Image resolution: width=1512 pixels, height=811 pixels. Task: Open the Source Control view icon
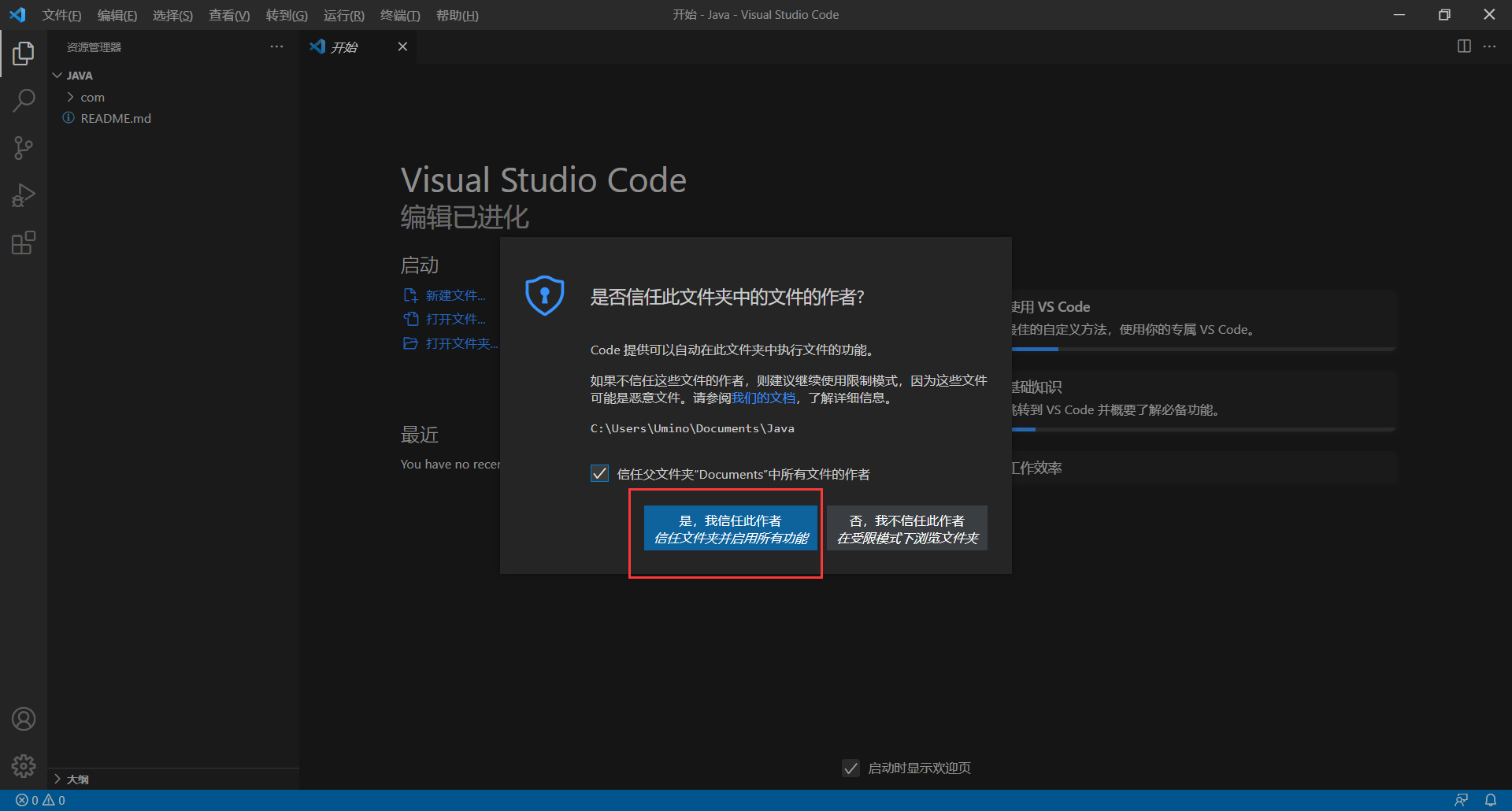pyautogui.click(x=24, y=148)
